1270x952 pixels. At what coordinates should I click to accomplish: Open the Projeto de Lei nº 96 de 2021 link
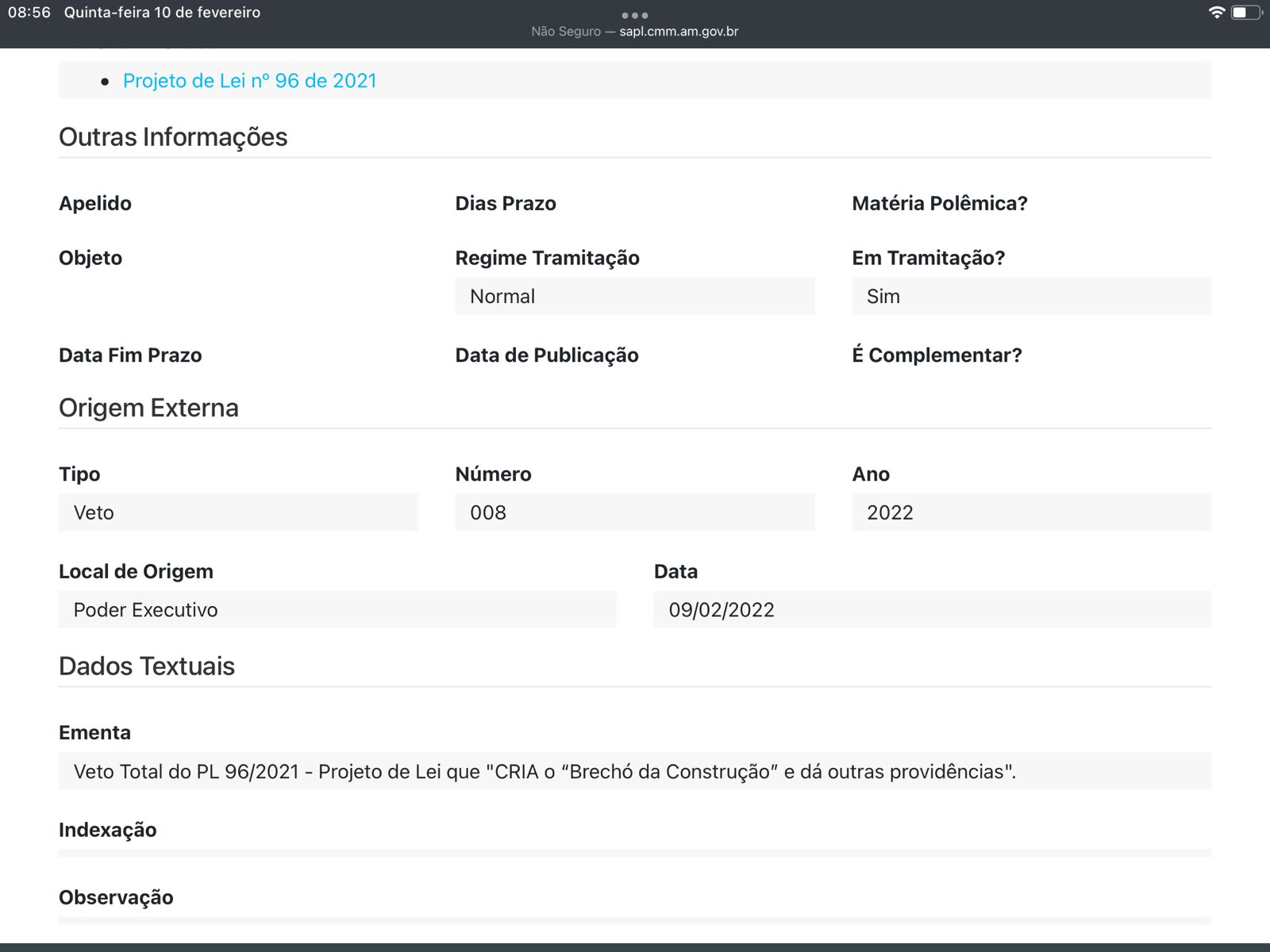249,81
